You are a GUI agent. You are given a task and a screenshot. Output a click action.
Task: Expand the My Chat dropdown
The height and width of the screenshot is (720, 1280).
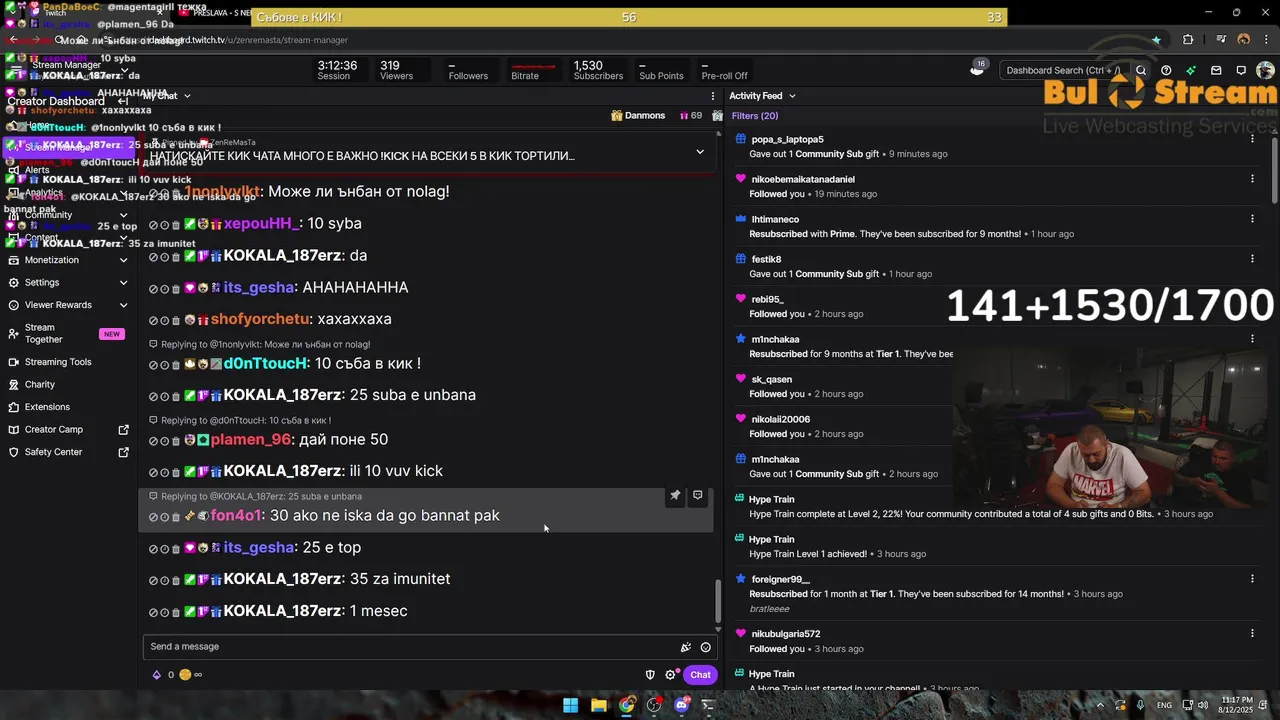click(187, 96)
